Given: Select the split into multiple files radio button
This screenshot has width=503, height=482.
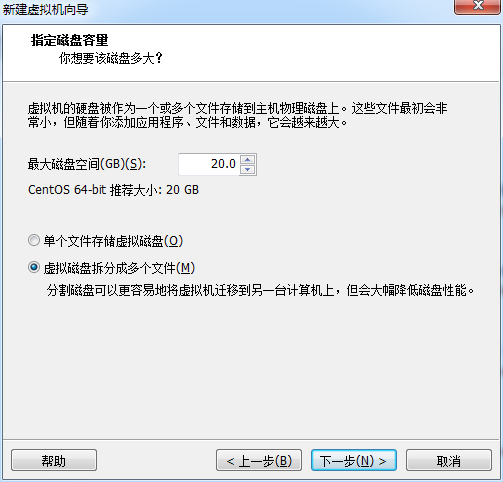Looking at the screenshot, I should click(x=34, y=267).
